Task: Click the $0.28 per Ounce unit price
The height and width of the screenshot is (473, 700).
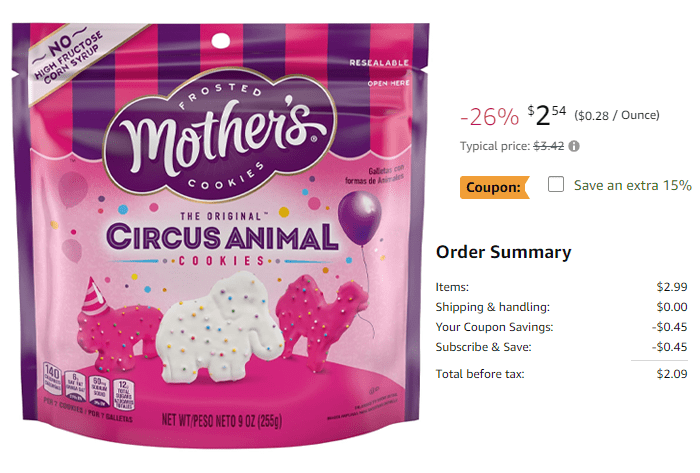Action: coord(617,115)
